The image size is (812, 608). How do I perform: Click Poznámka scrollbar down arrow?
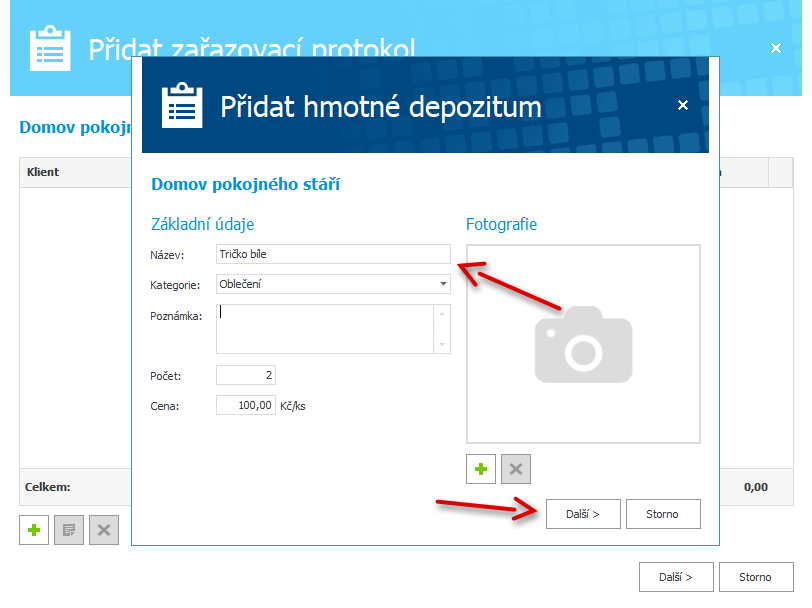point(442,344)
